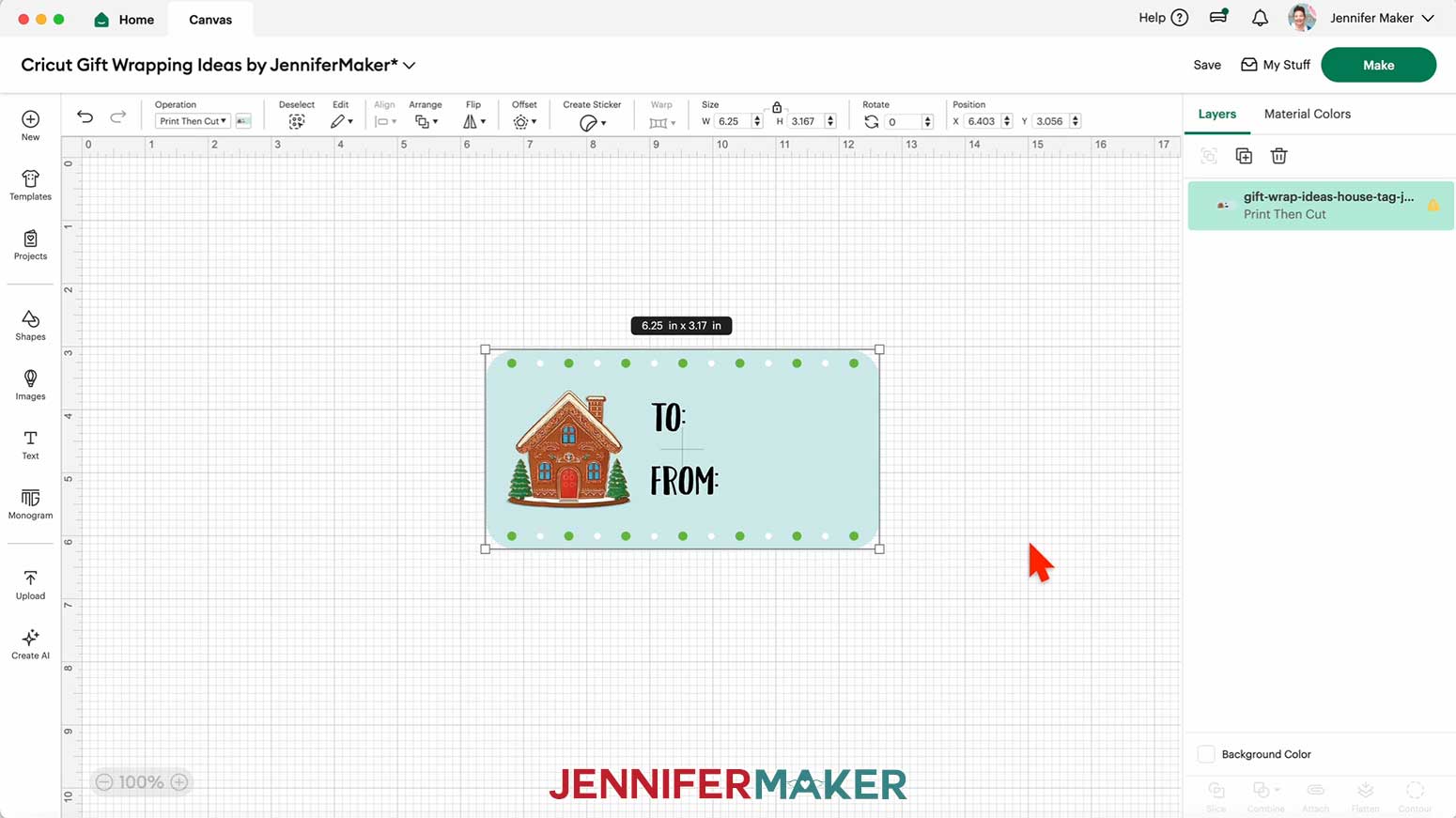1456x818 pixels.
Task: Zoom in with the plus icon
Action: pyautogui.click(x=179, y=781)
